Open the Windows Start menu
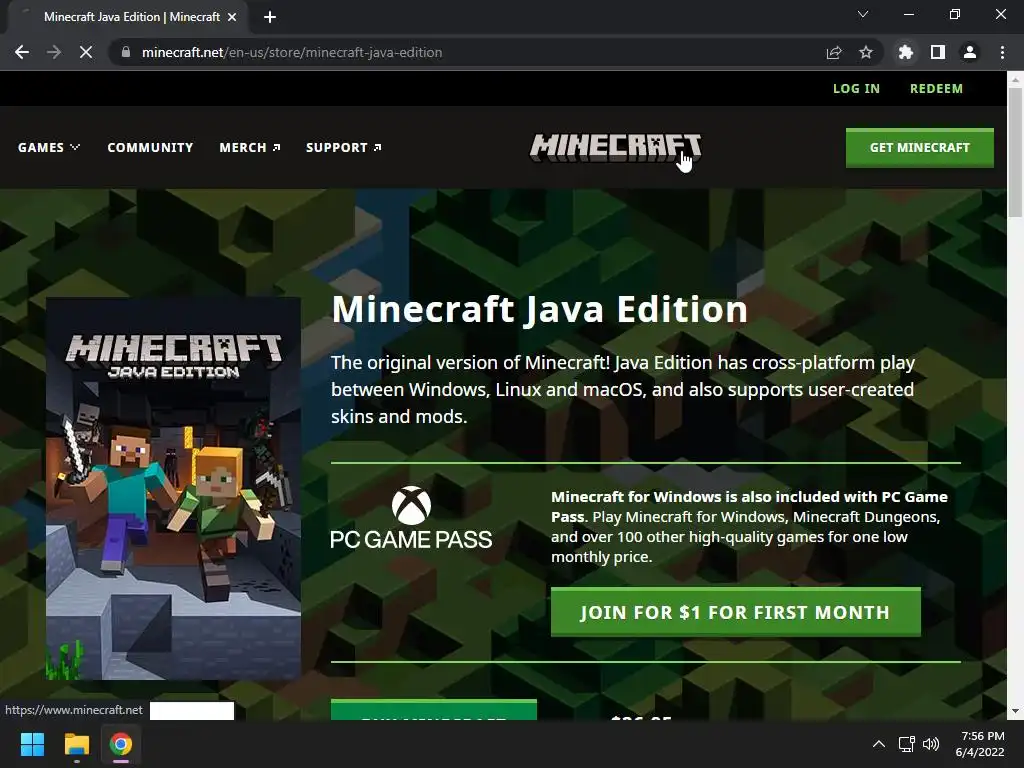Screen dimensions: 1024x768 click(x=32, y=744)
